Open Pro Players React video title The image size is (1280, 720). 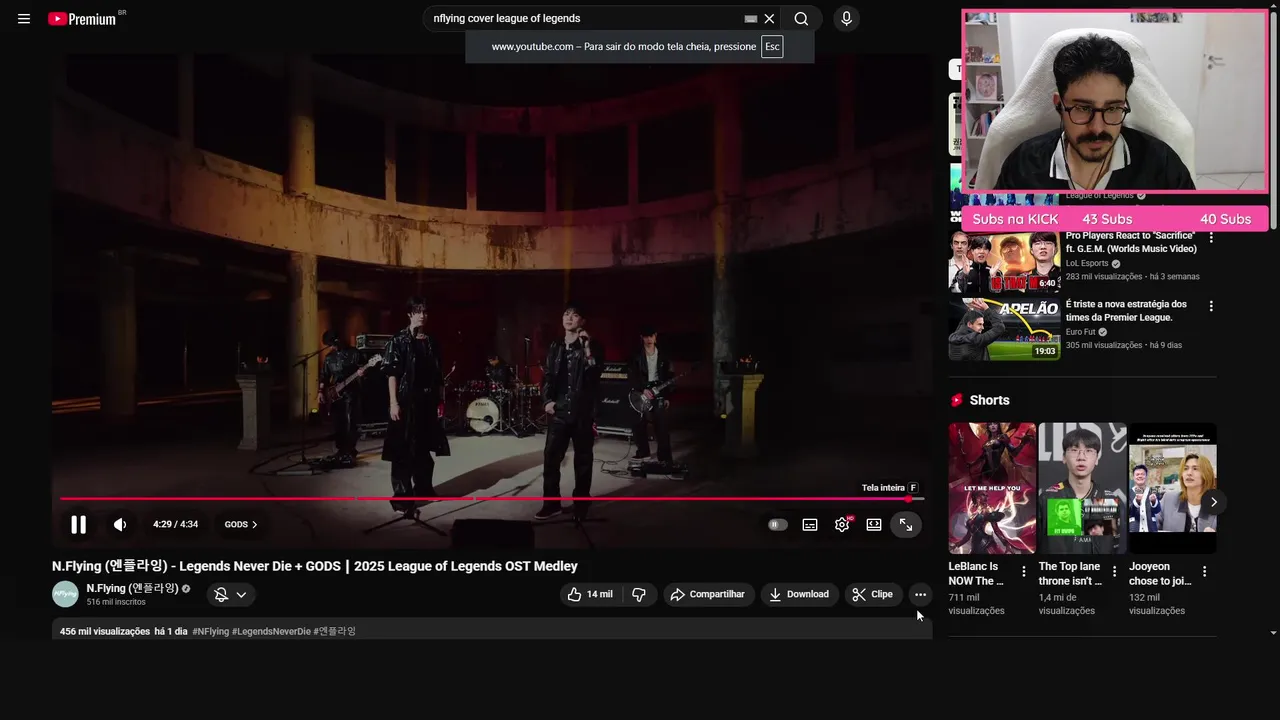pyautogui.click(x=1131, y=242)
